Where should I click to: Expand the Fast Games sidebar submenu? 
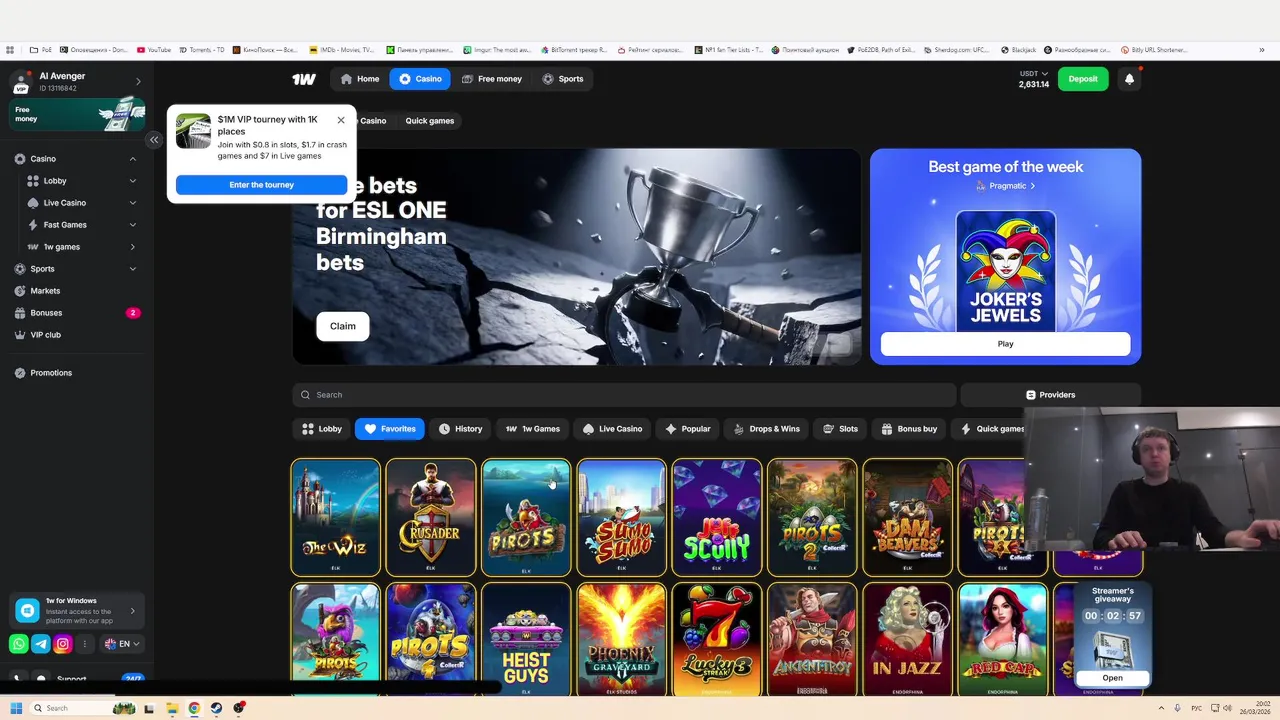pos(132,225)
